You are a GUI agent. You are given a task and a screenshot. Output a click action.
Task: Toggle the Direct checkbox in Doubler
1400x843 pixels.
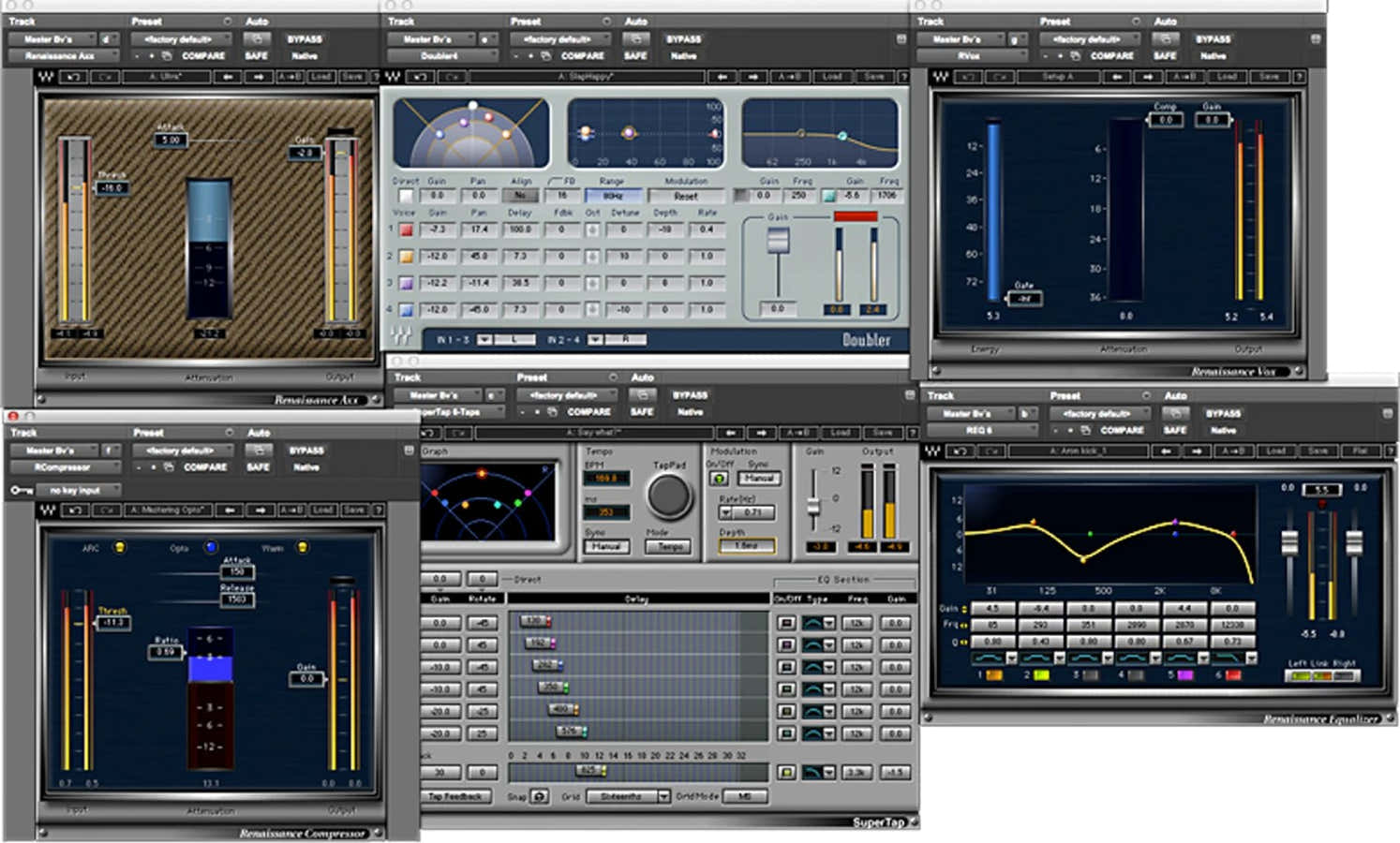(x=405, y=196)
